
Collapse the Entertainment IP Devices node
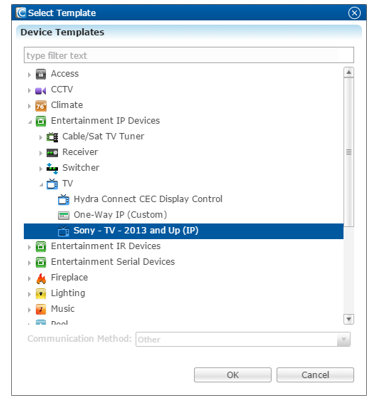tap(30, 122)
